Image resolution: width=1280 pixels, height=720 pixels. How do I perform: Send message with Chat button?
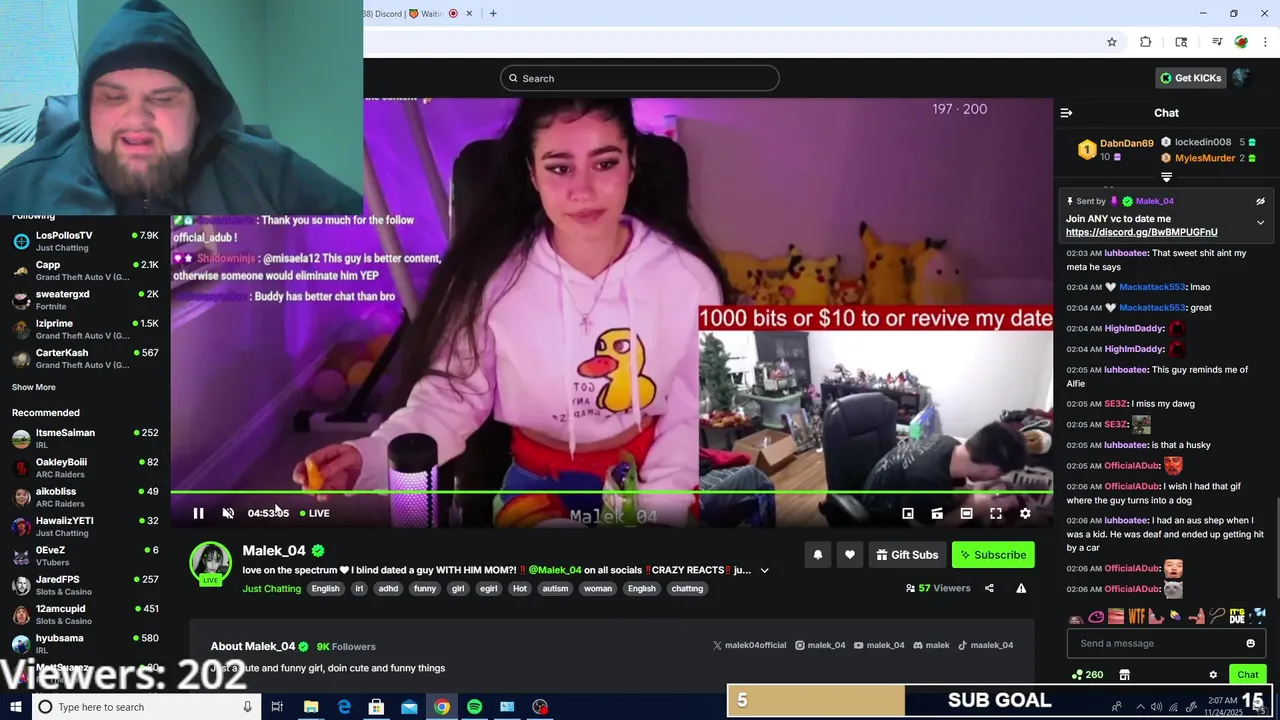tap(1247, 674)
